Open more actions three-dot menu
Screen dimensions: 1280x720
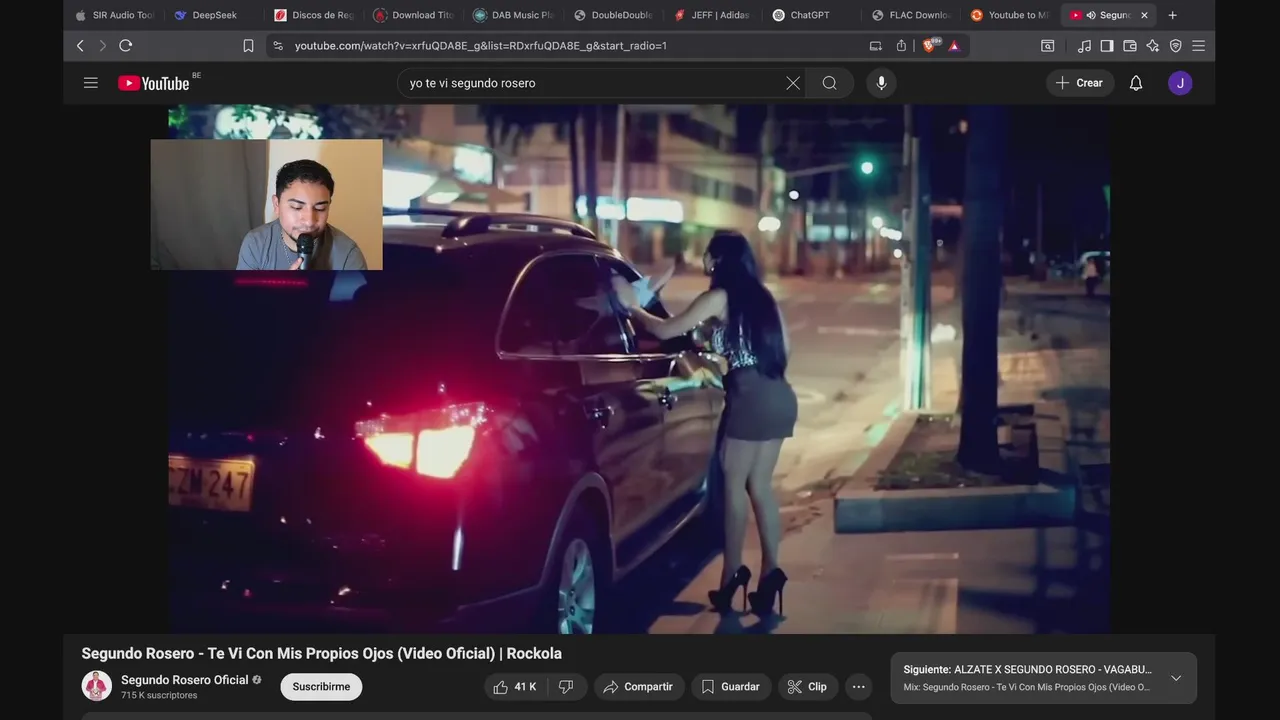click(858, 687)
